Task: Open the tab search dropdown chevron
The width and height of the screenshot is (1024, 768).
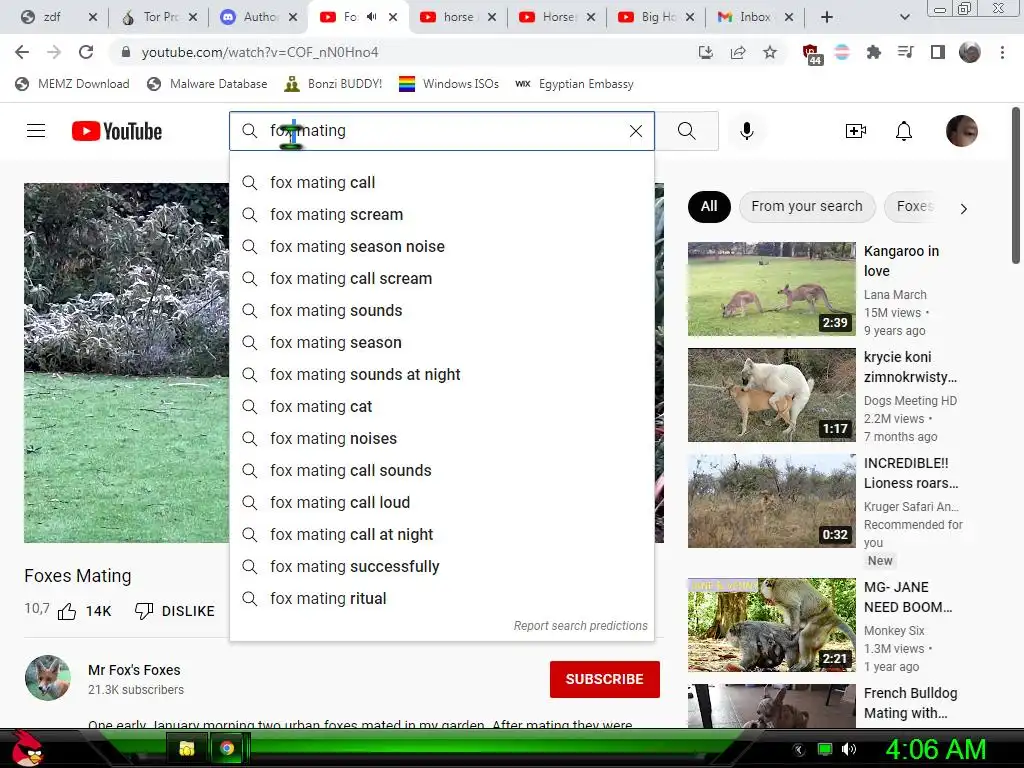Action: coord(904,17)
